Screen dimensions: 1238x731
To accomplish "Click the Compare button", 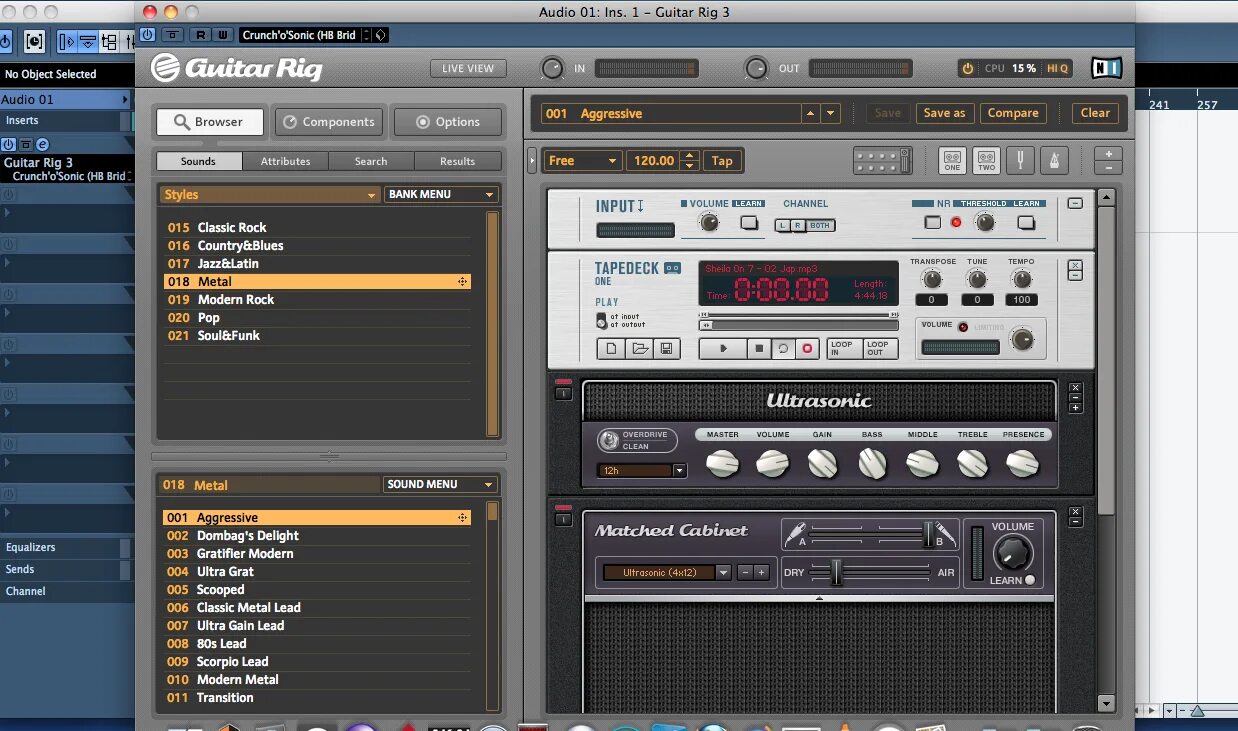I will click(x=1013, y=113).
